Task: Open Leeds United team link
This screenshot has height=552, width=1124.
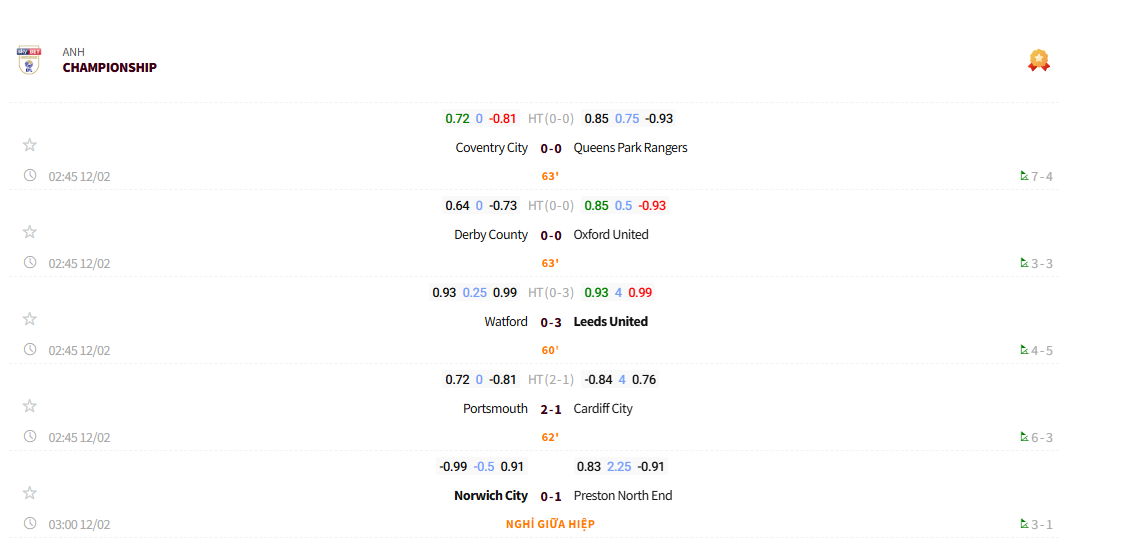Action: [610, 322]
